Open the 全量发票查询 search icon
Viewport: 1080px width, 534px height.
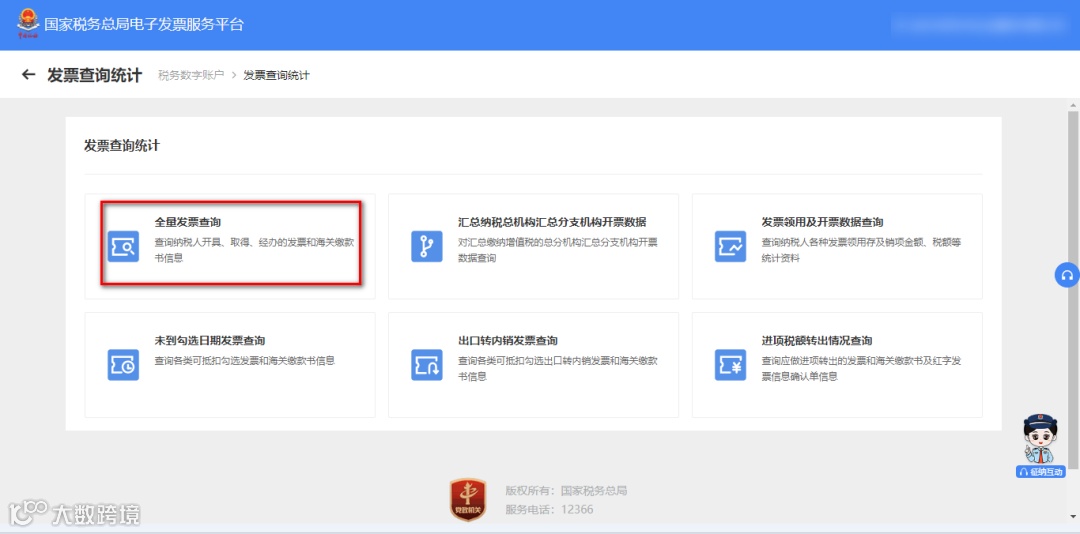point(123,246)
